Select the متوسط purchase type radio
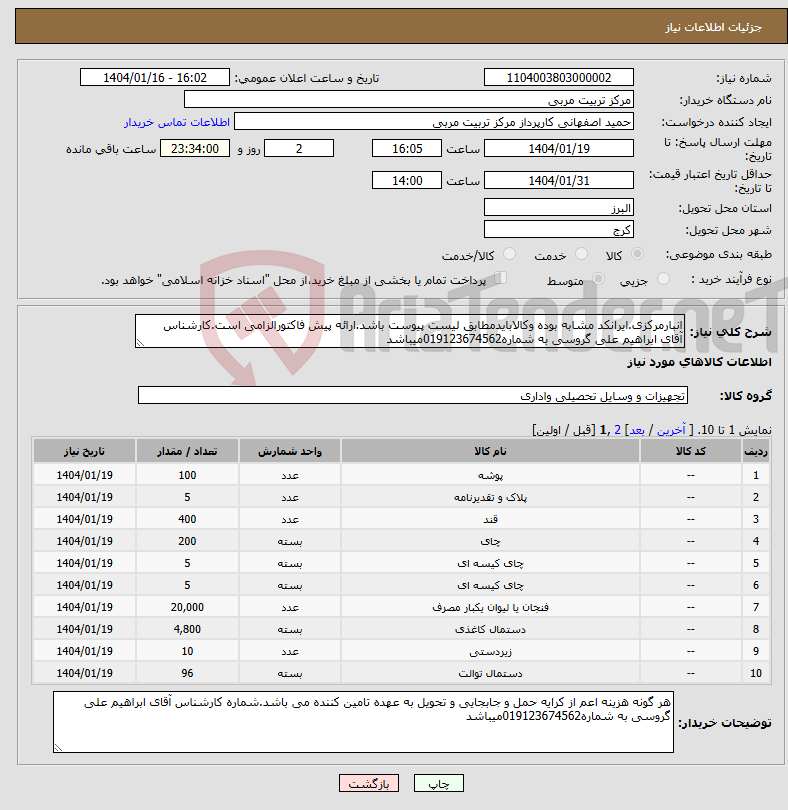 click(x=598, y=279)
